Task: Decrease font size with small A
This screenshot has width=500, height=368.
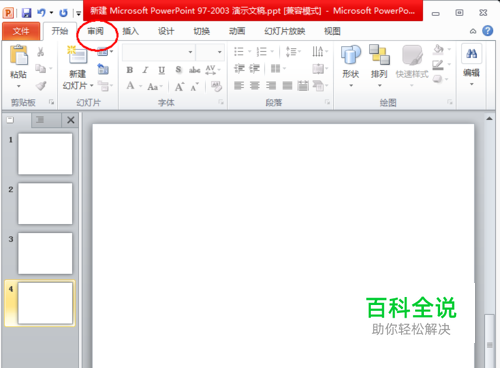Action: click(x=195, y=87)
